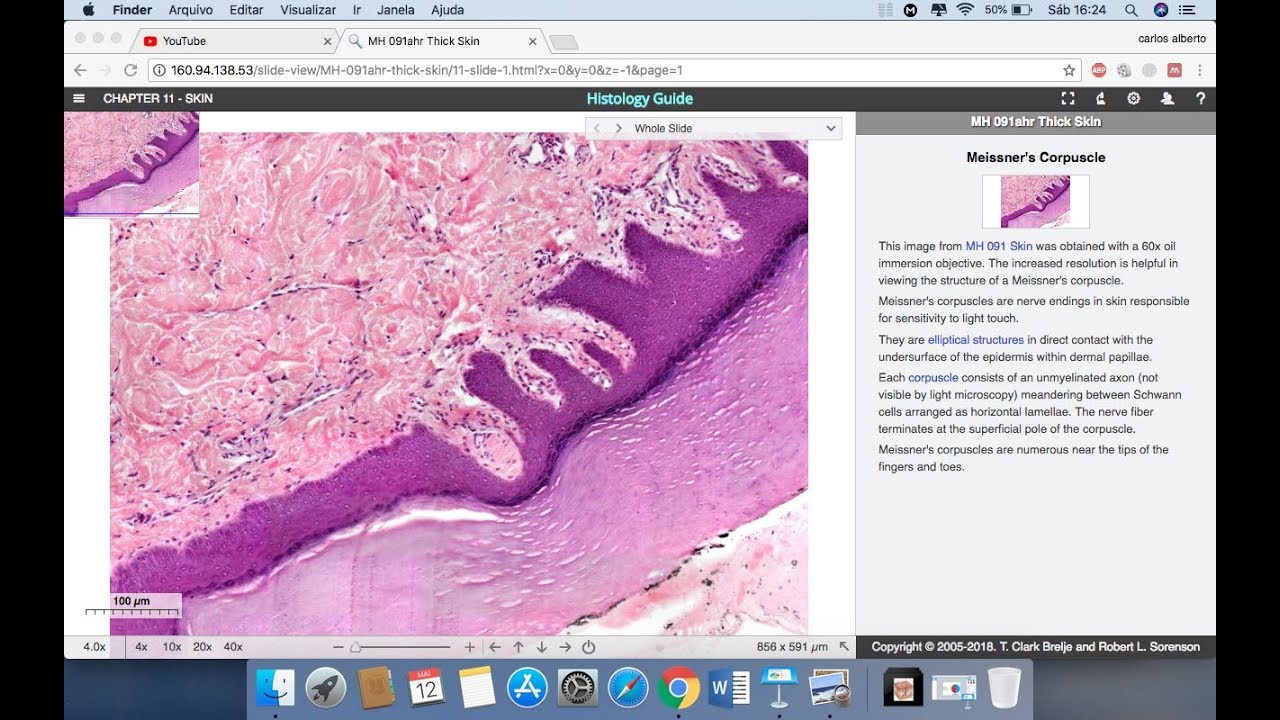Click the browser forward arrow
The height and width of the screenshot is (720, 1280).
(x=106, y=70)
